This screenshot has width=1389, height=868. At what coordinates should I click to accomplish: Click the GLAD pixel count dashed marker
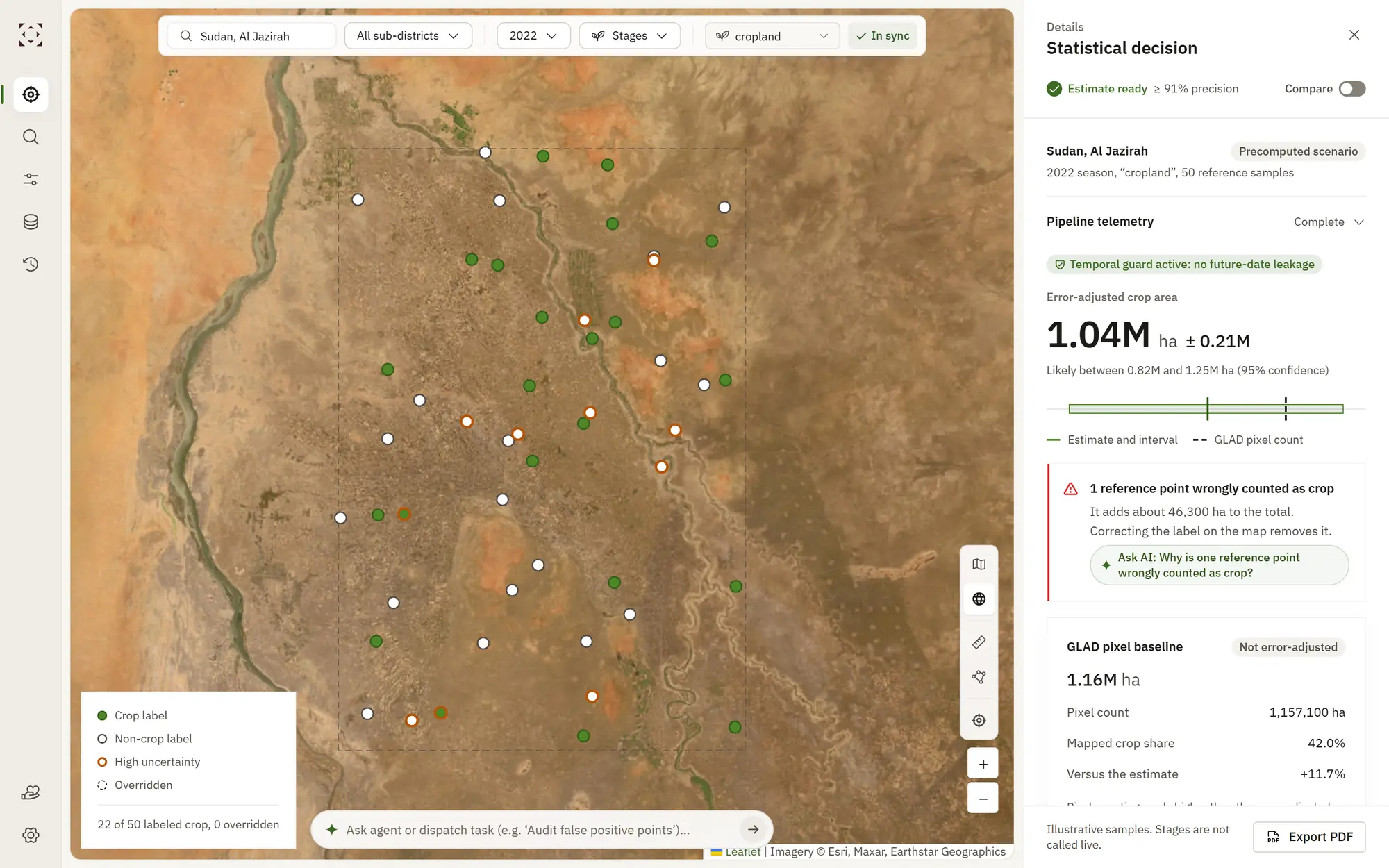tap(1286, 409)
